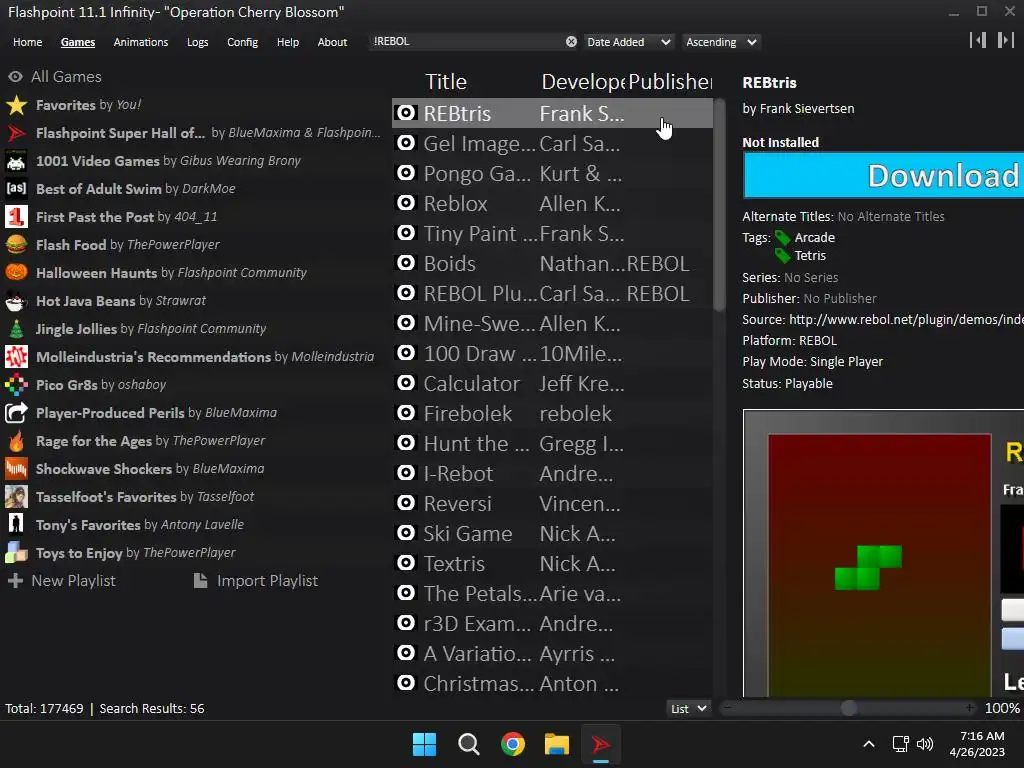
Task: Select the Ski Game row
Action: (x=552, y=534)
